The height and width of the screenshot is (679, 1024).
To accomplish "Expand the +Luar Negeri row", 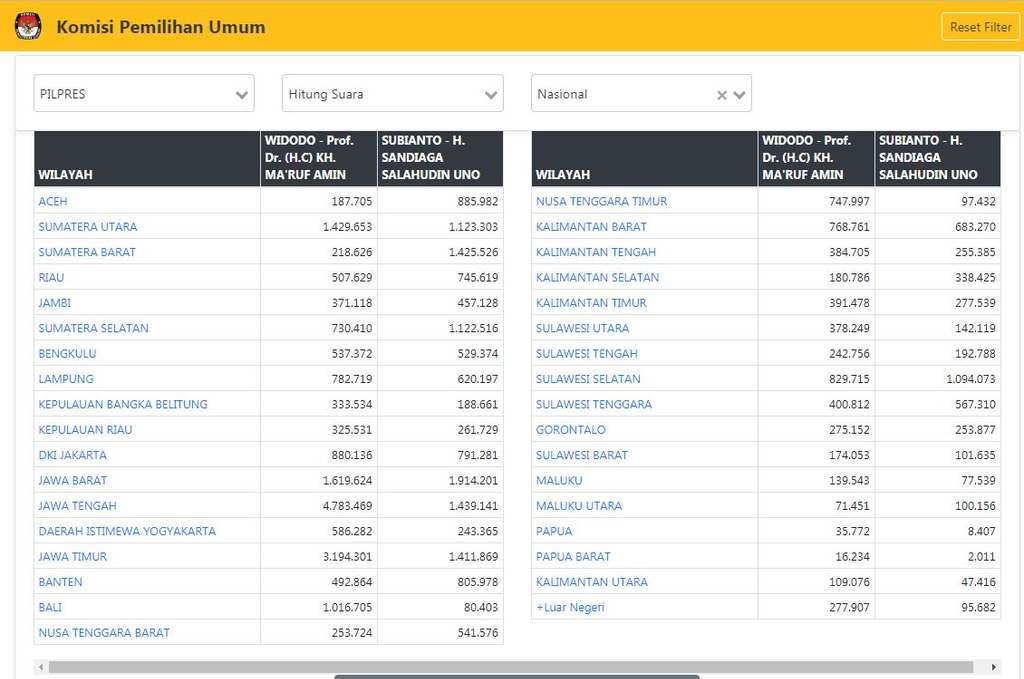I will coord(570,608).
